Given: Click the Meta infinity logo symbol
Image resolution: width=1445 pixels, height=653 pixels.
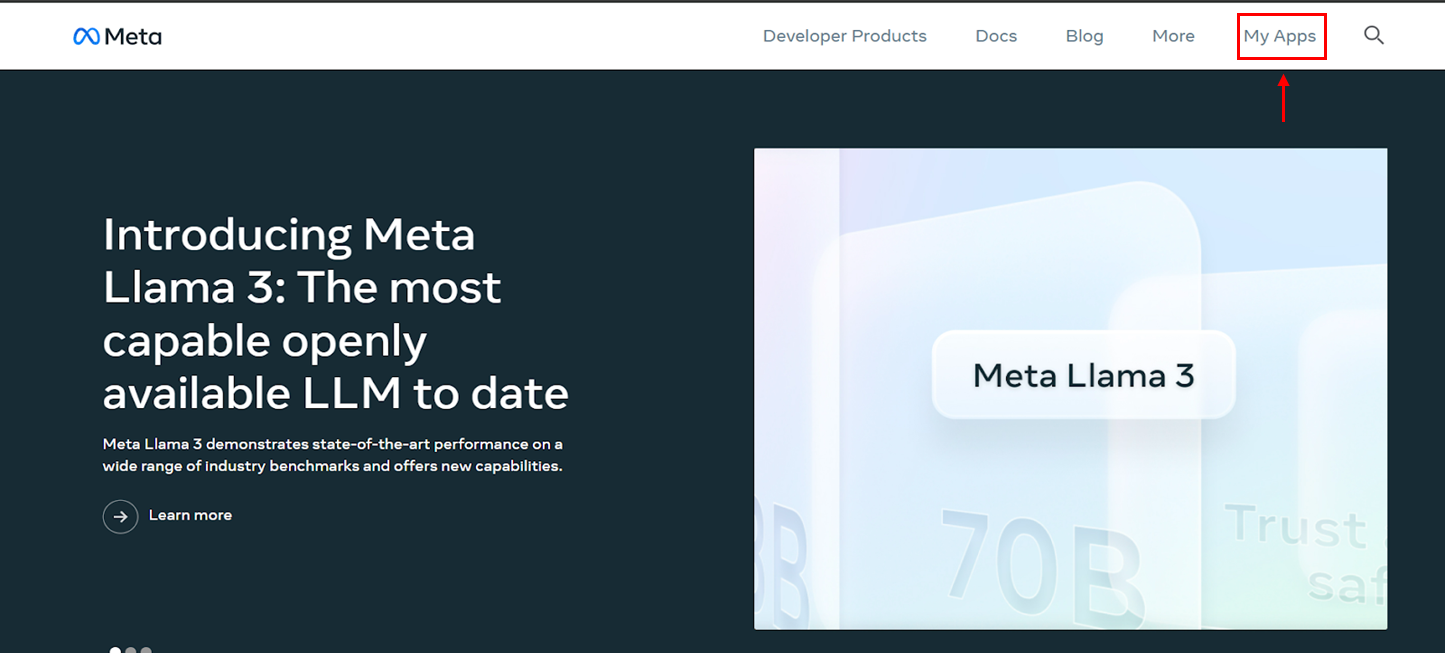Looking at the screenshot, I should (x=86, y=36).
